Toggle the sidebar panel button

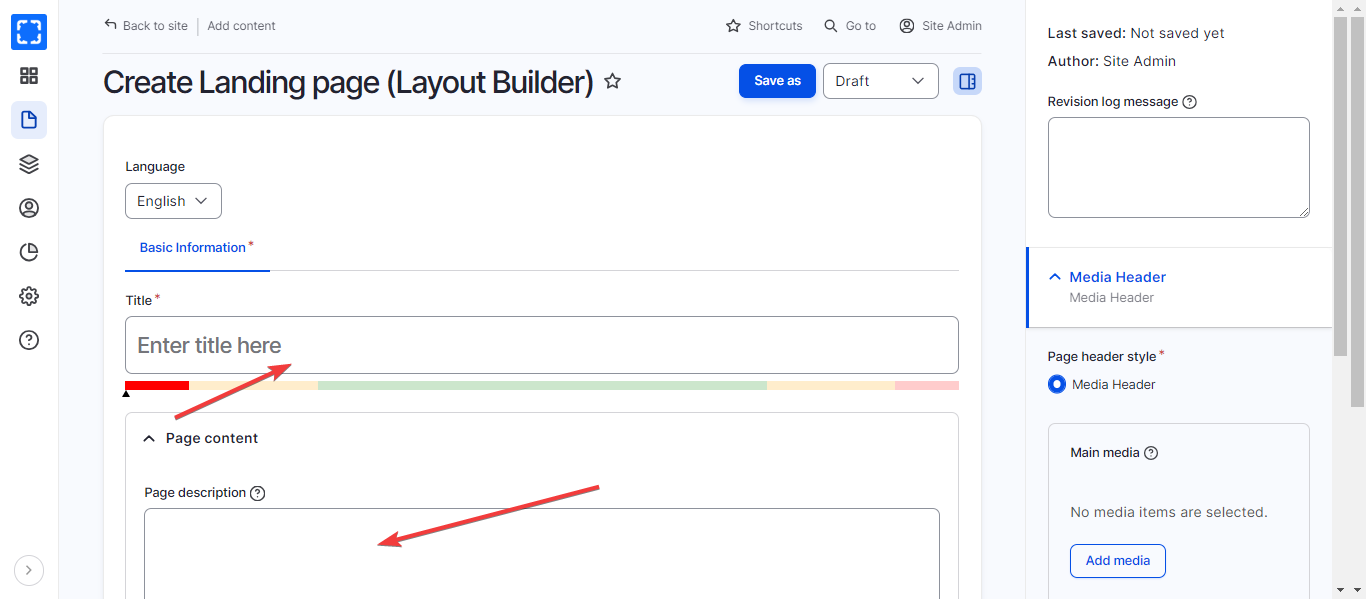(x=967, y=81)
